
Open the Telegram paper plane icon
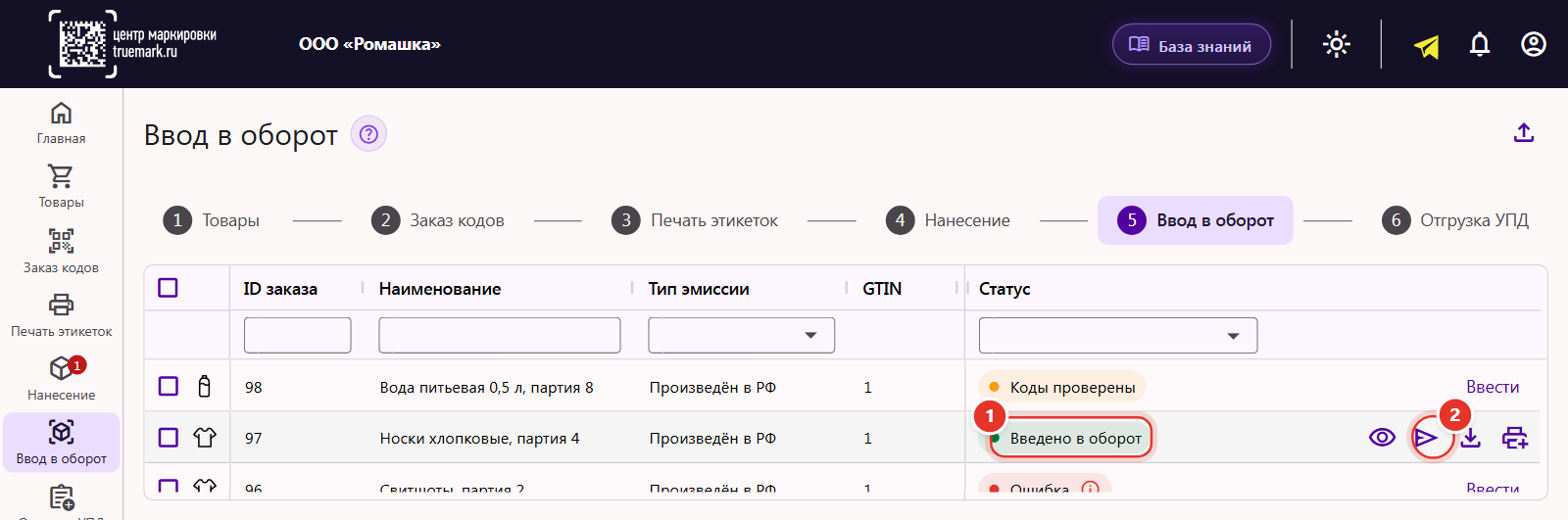pos(1427,46)
